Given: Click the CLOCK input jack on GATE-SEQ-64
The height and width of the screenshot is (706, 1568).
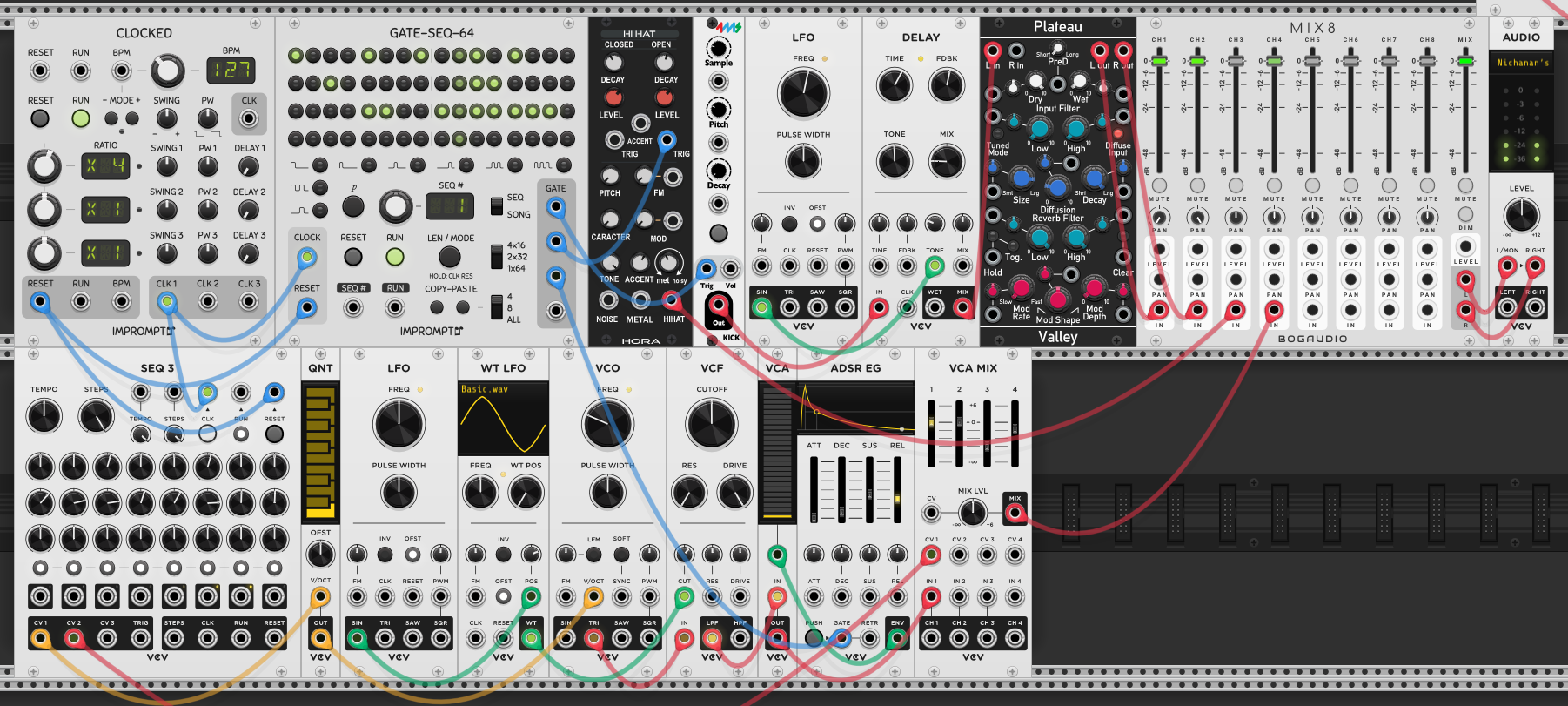Looking at the screenshot, I should tap(306, 258).
